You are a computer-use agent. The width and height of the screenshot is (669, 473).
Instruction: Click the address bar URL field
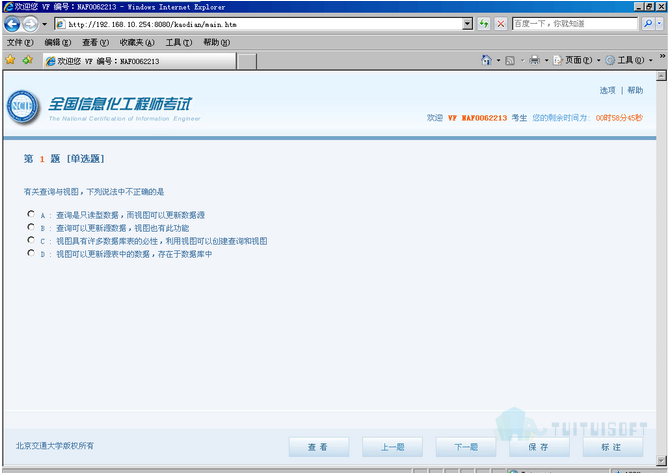tap(259, 24)
